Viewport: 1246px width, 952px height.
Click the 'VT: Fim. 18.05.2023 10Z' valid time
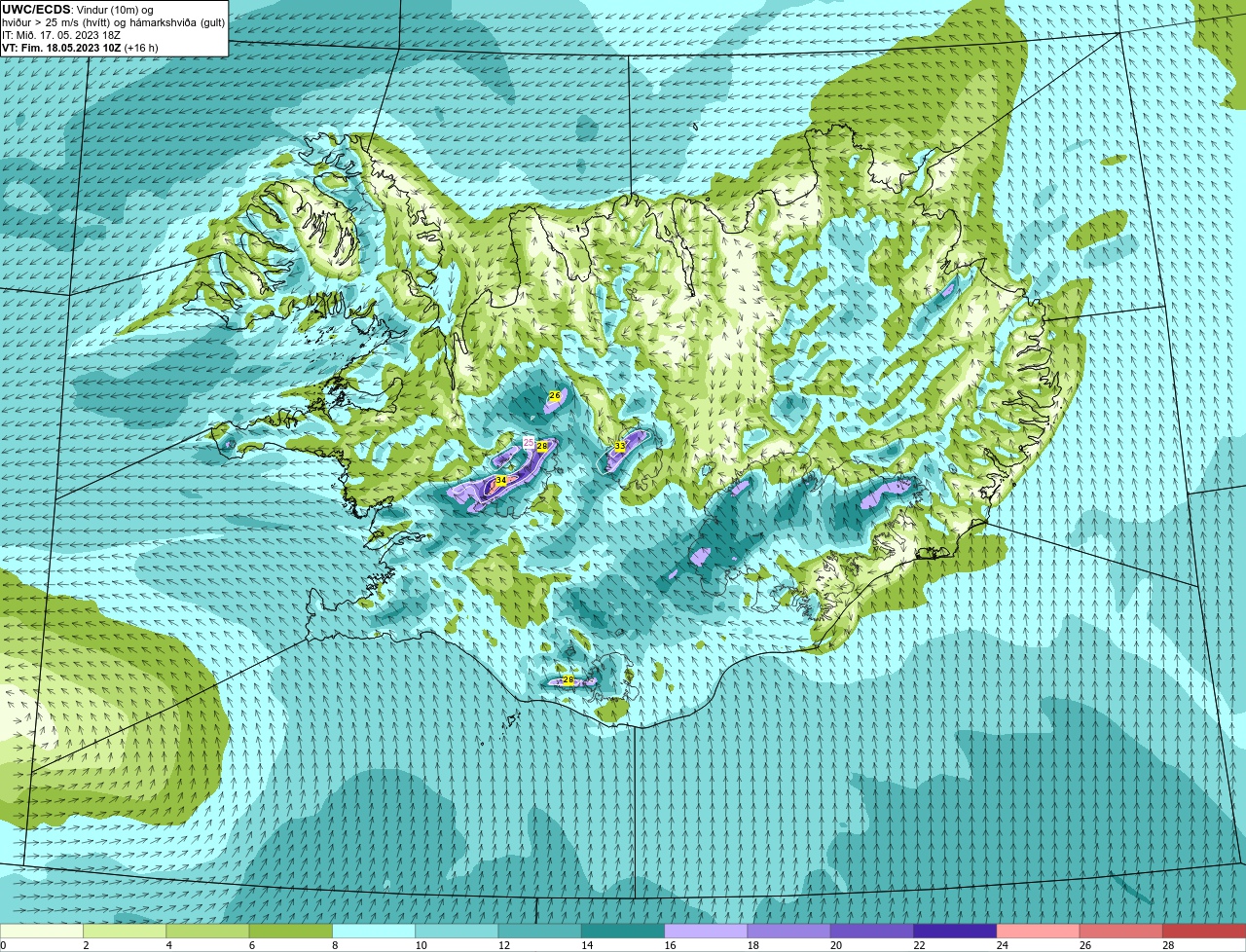pos(61,48)
